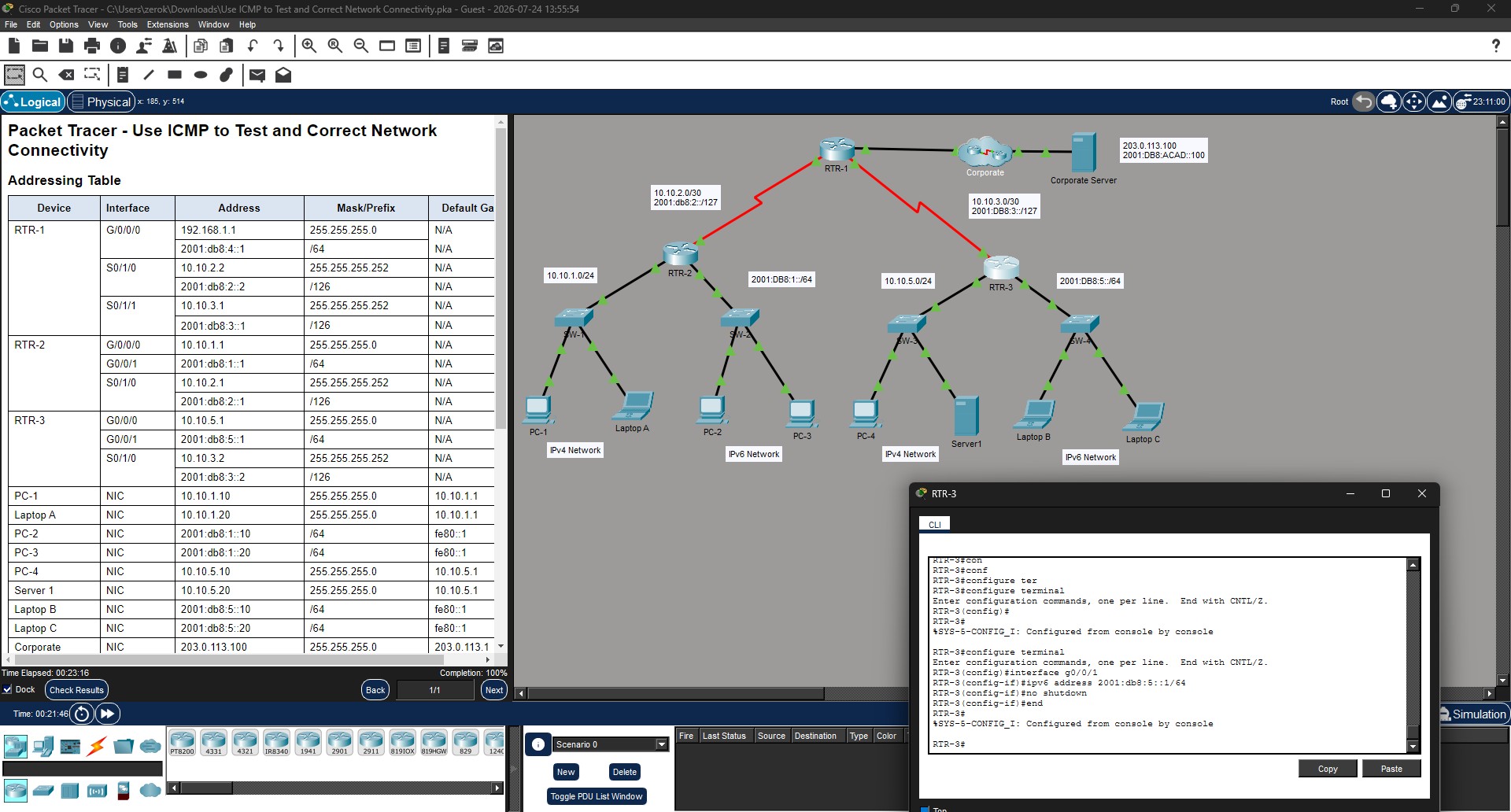The width and height of the screenshot is (1511, 812).
Task: Select the Draw Rectangle tool
Action: pos(175,75)
